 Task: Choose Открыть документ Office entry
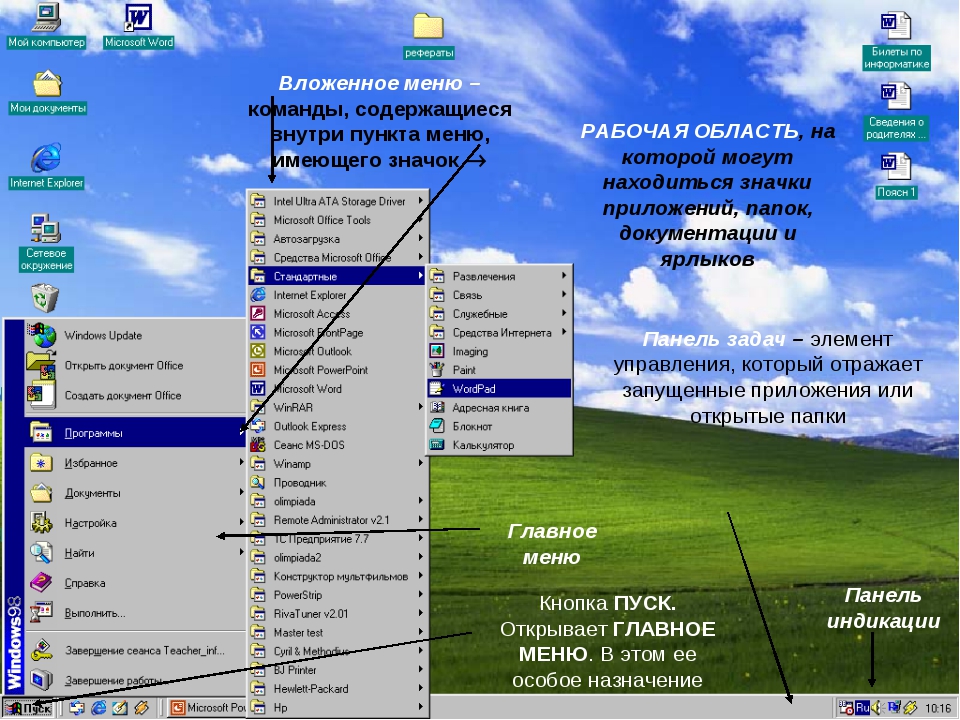tap(136, 366)
